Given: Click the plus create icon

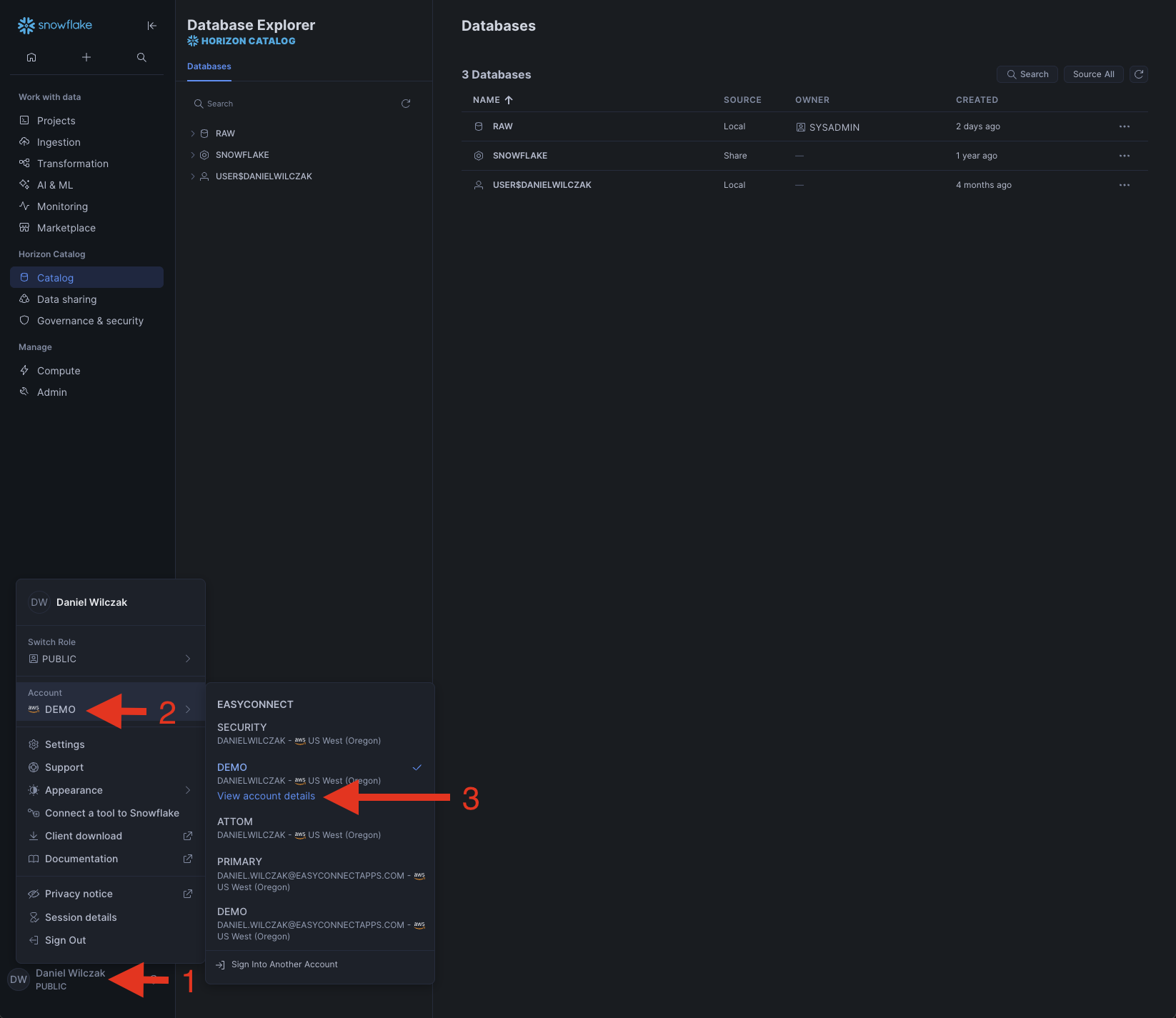Looking at the screenshot, I should click(86, 57).
